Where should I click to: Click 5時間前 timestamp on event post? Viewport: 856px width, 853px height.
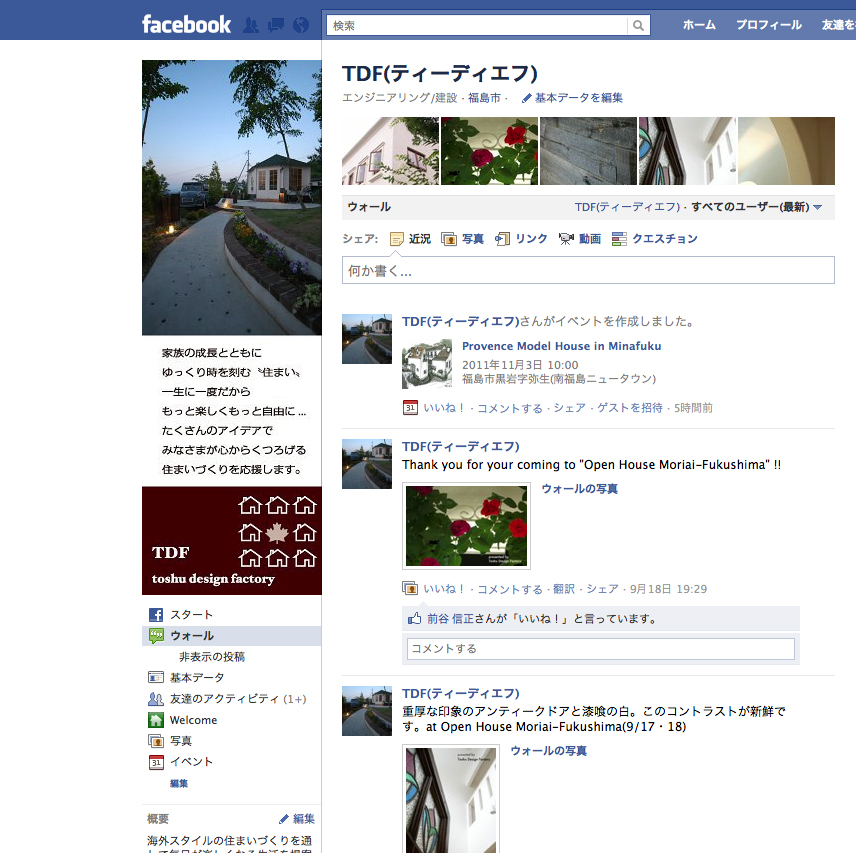[693, 408]
